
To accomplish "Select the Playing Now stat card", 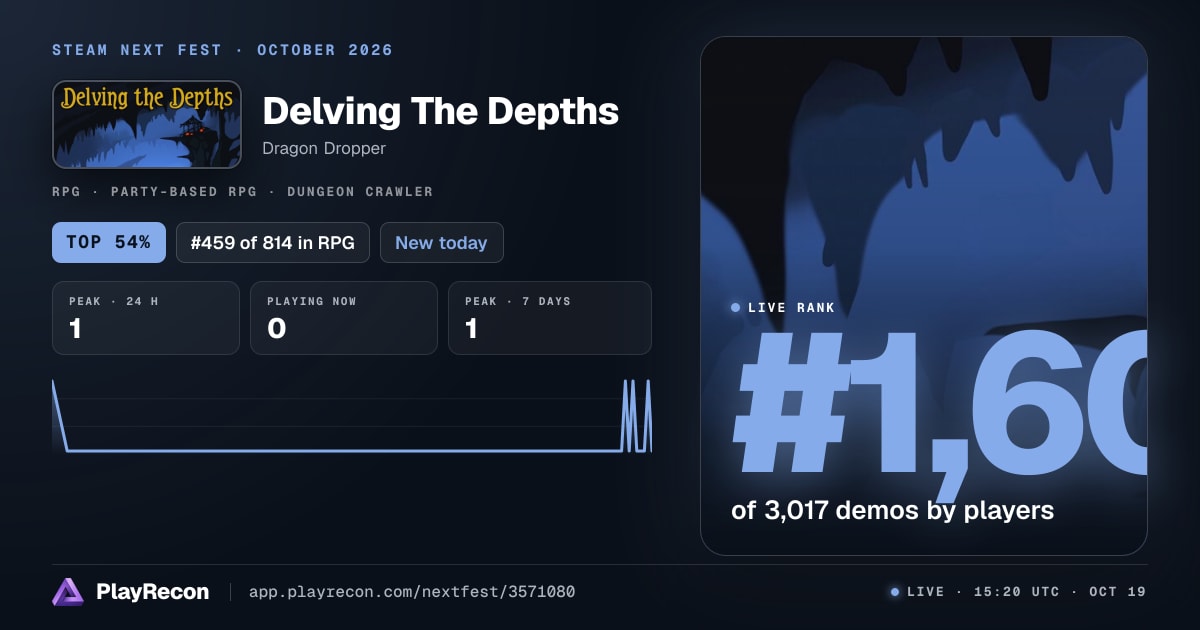I will point(344,318).
